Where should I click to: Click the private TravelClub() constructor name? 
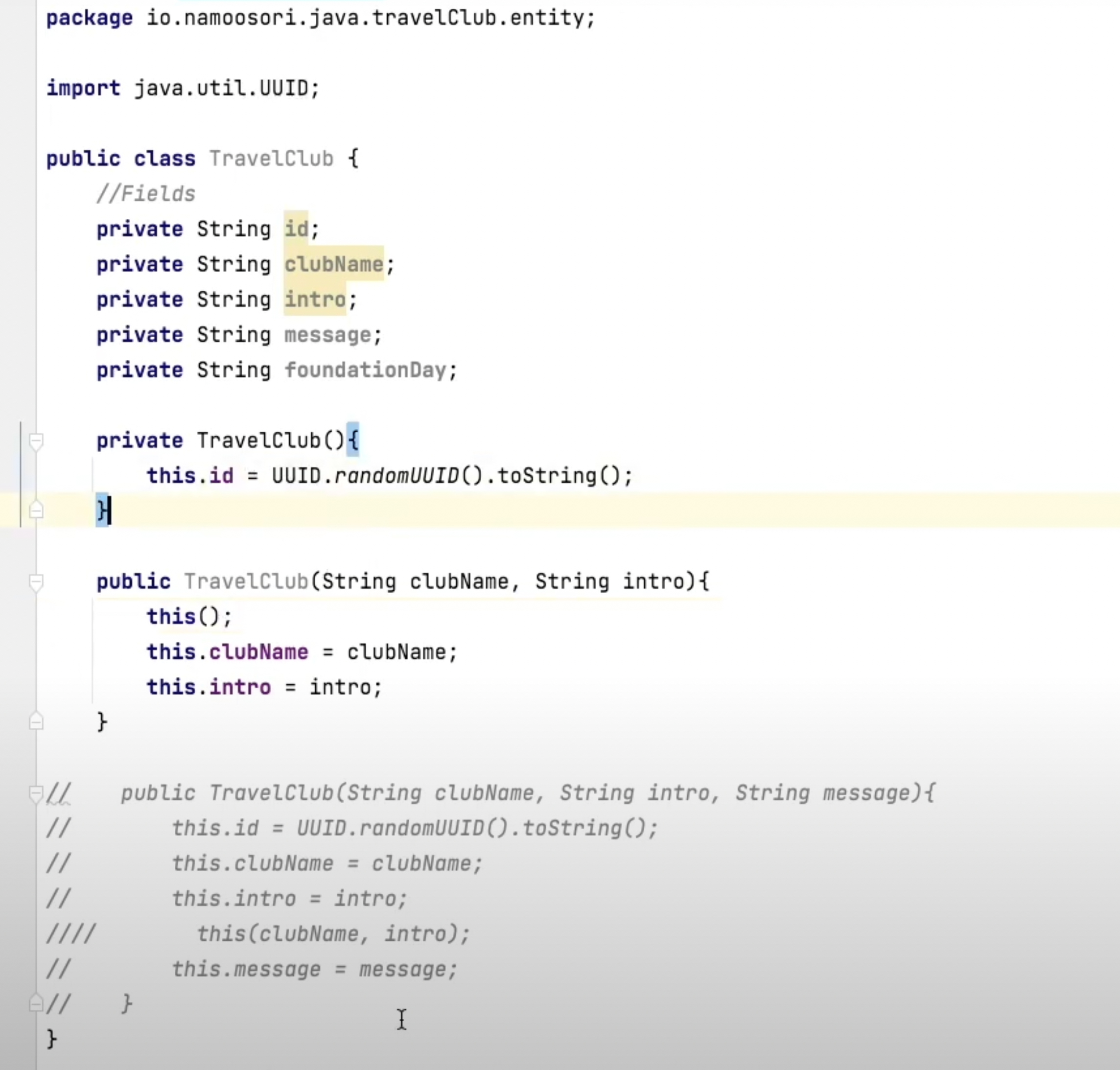(259, 441)
